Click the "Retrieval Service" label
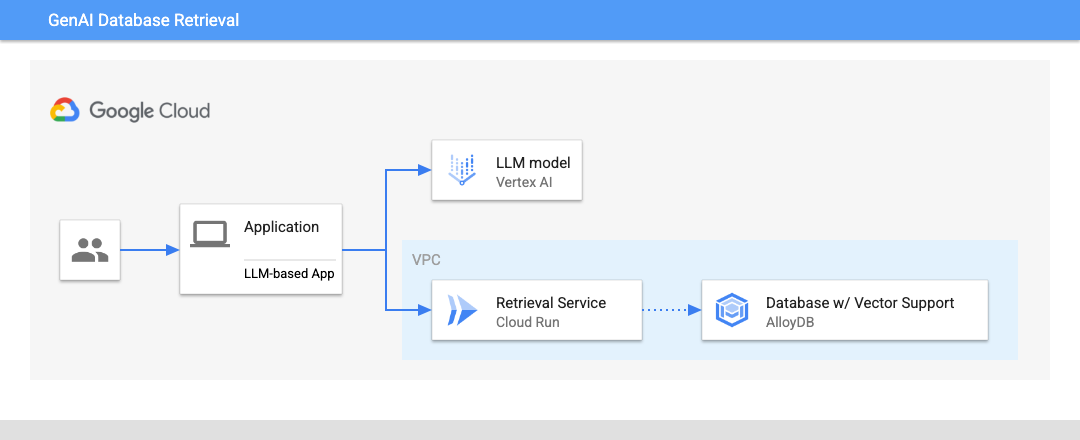Image resolution: width=1080 pixels, height=440 pixels. pyautogui.click(x=551, y=302)
